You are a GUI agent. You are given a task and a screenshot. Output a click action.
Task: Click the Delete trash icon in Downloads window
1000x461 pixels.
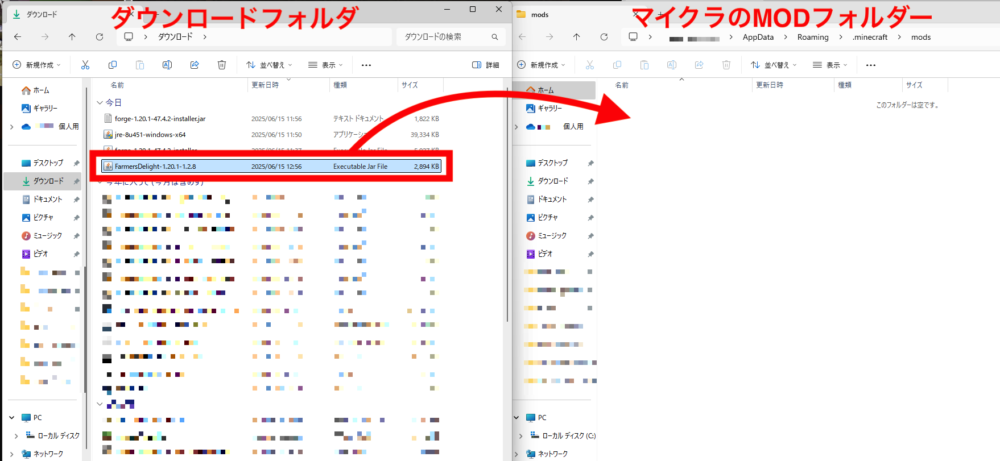220,65
